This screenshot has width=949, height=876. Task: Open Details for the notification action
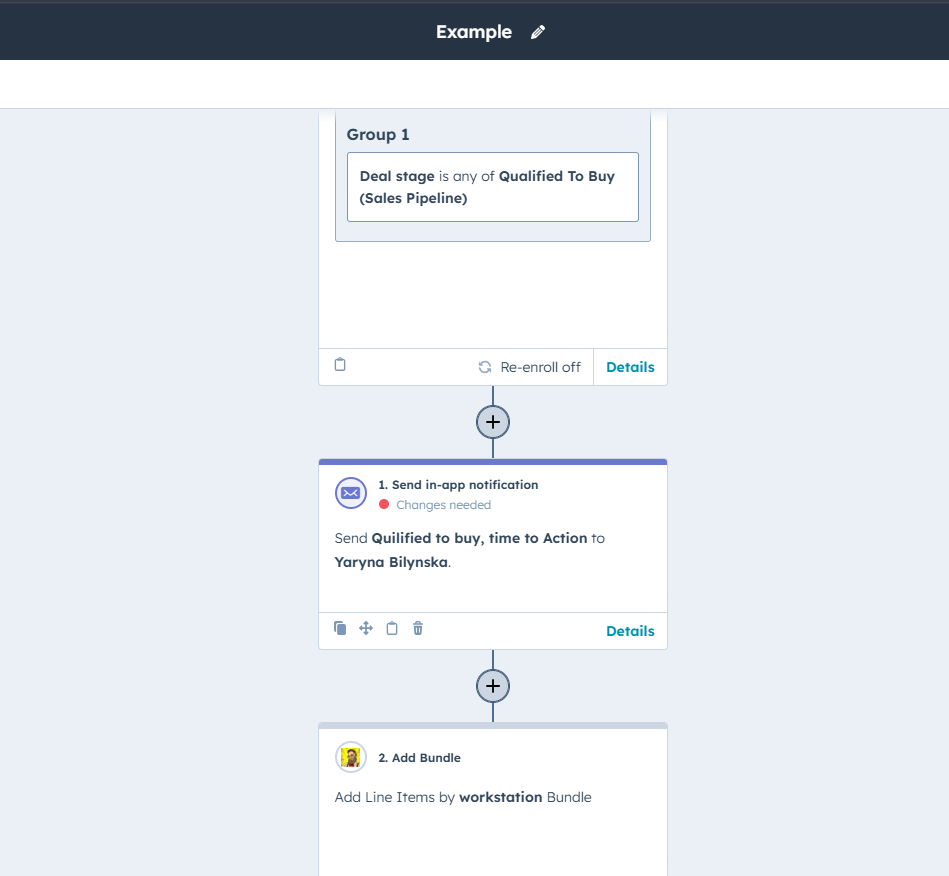click(630, 630)
